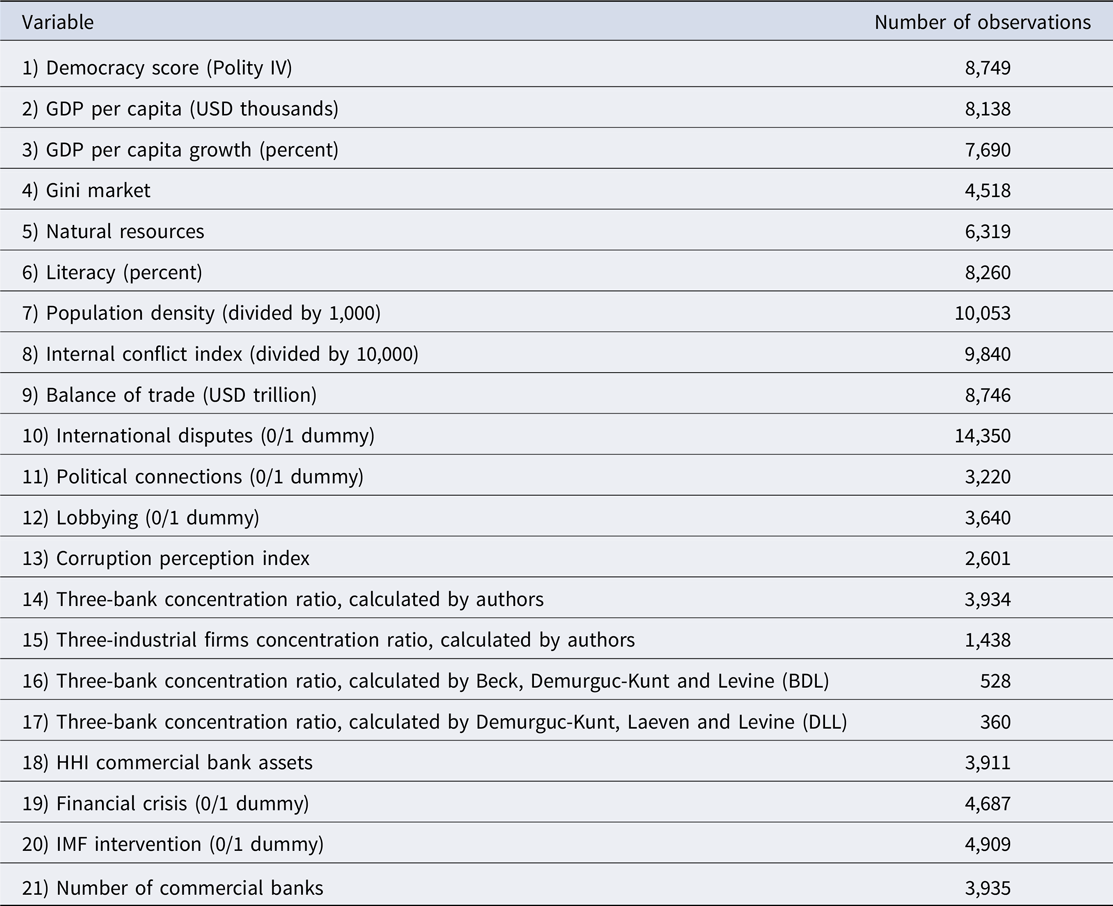Select Corruption perception index value 2,601
Image resolution: width=1113 pixels, height=906 pixels.
click(x=987, y=559)
